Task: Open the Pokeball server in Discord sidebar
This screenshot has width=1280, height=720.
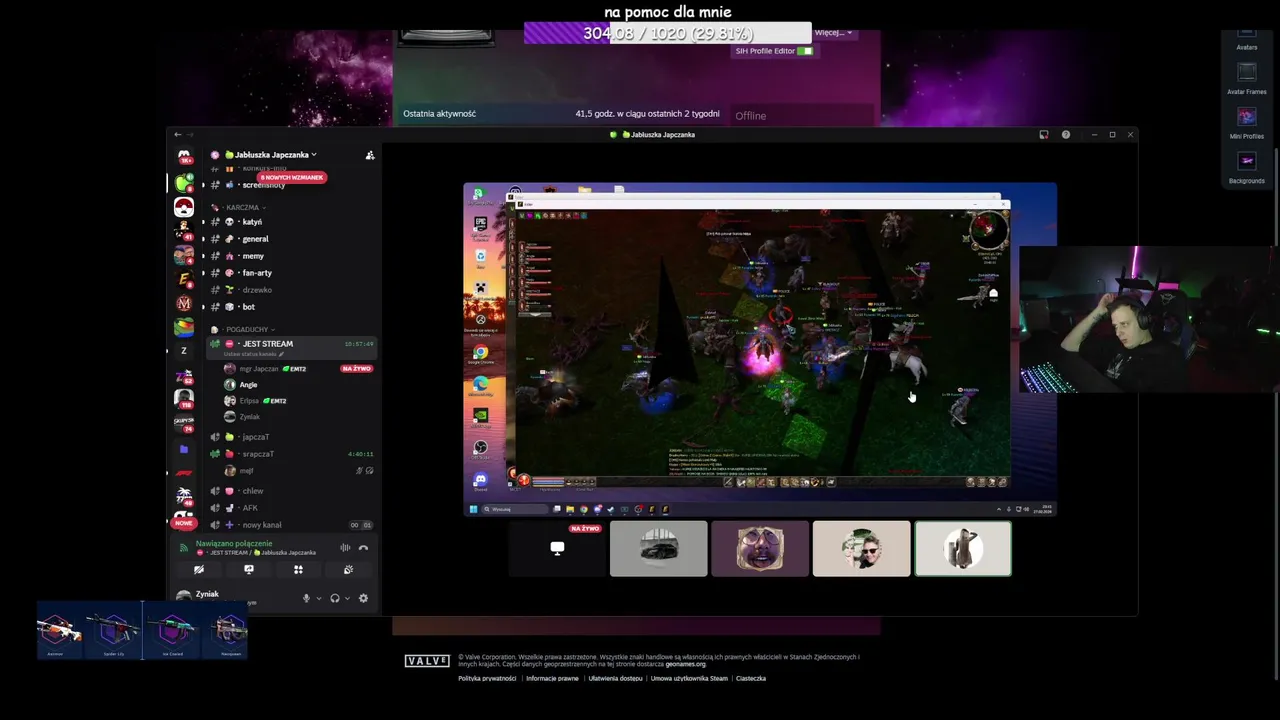Action: tap(184, 207)
